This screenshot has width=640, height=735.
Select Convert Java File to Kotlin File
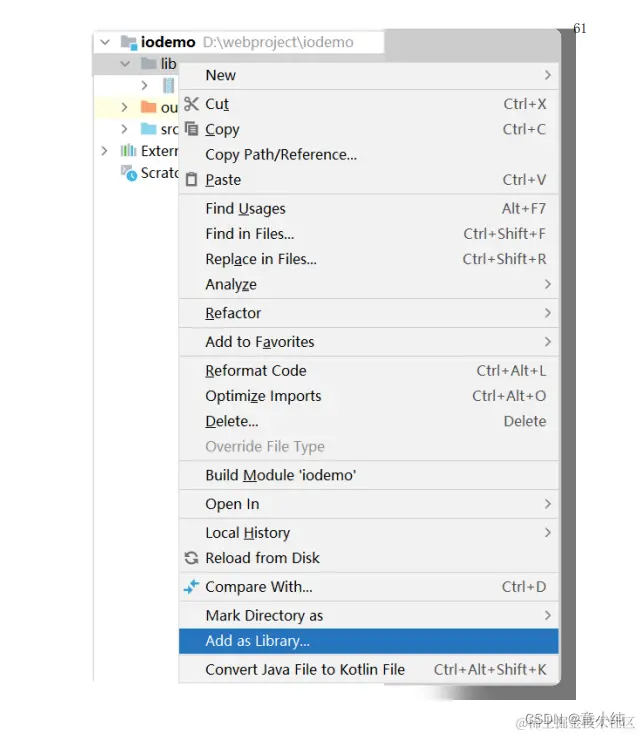[x=369, y=669]
